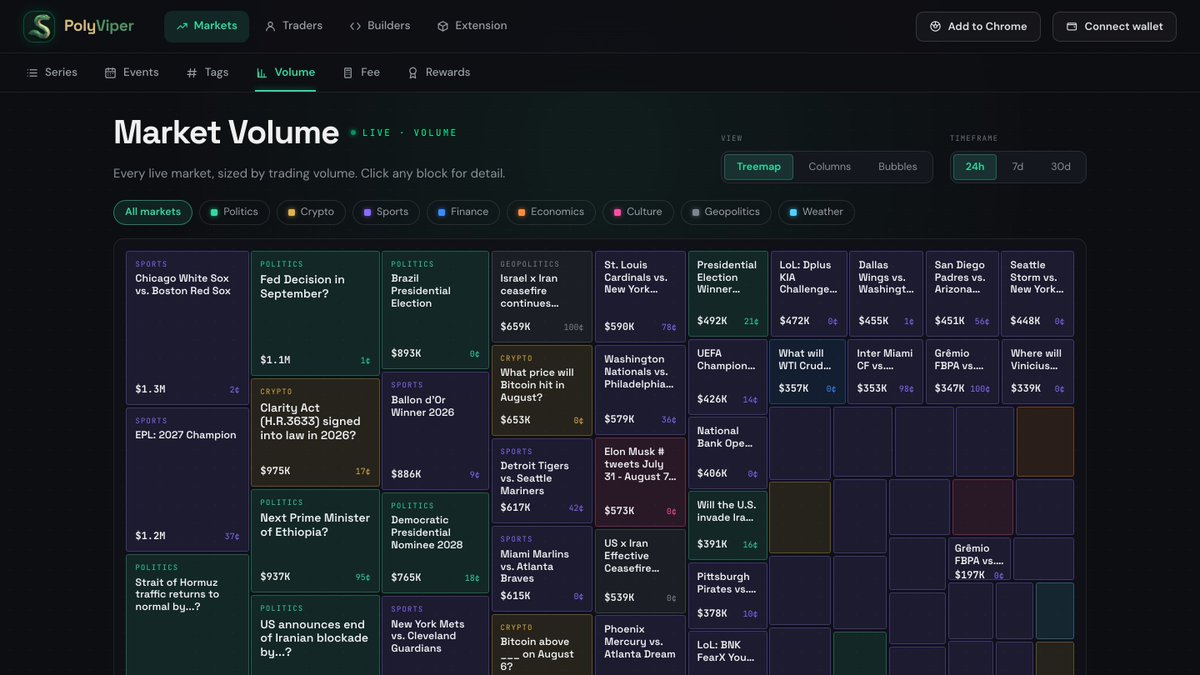Click the Extension cube icon
Screen dimensions: 1200x675
pos(442,26)
